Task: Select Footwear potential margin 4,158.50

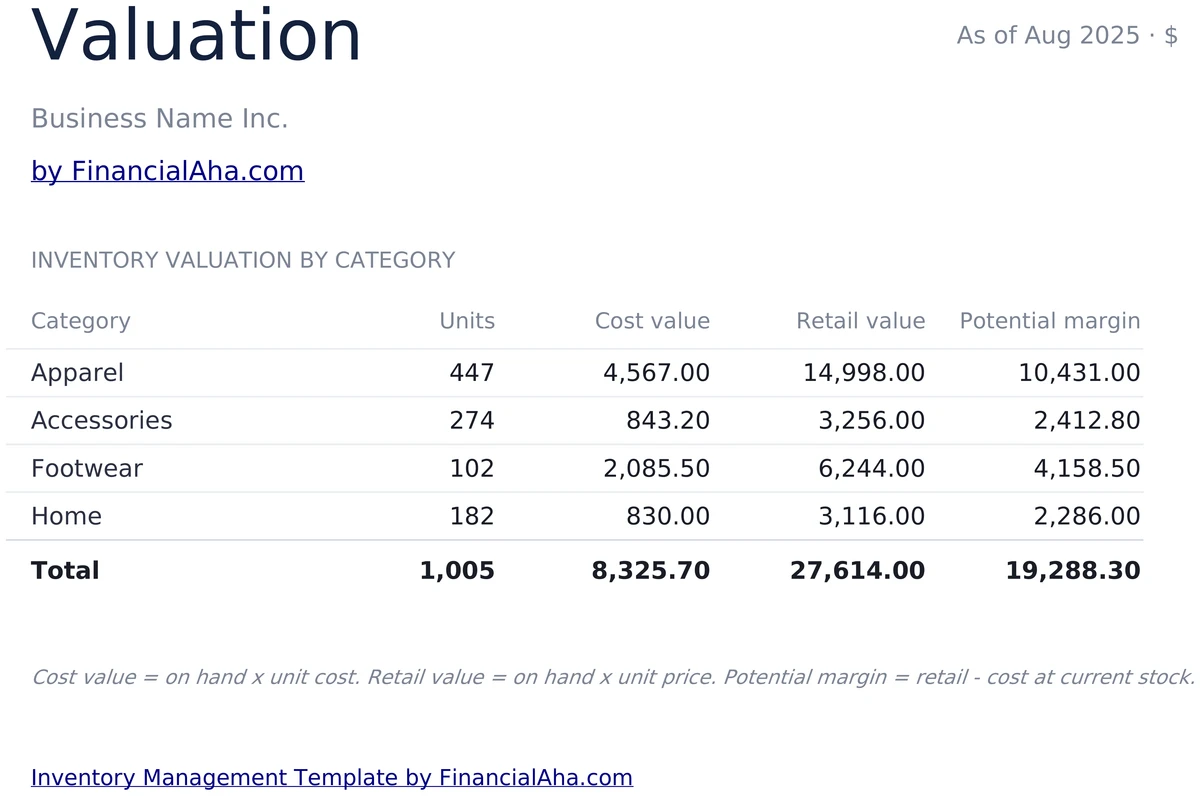Action: pos(1087,469)
